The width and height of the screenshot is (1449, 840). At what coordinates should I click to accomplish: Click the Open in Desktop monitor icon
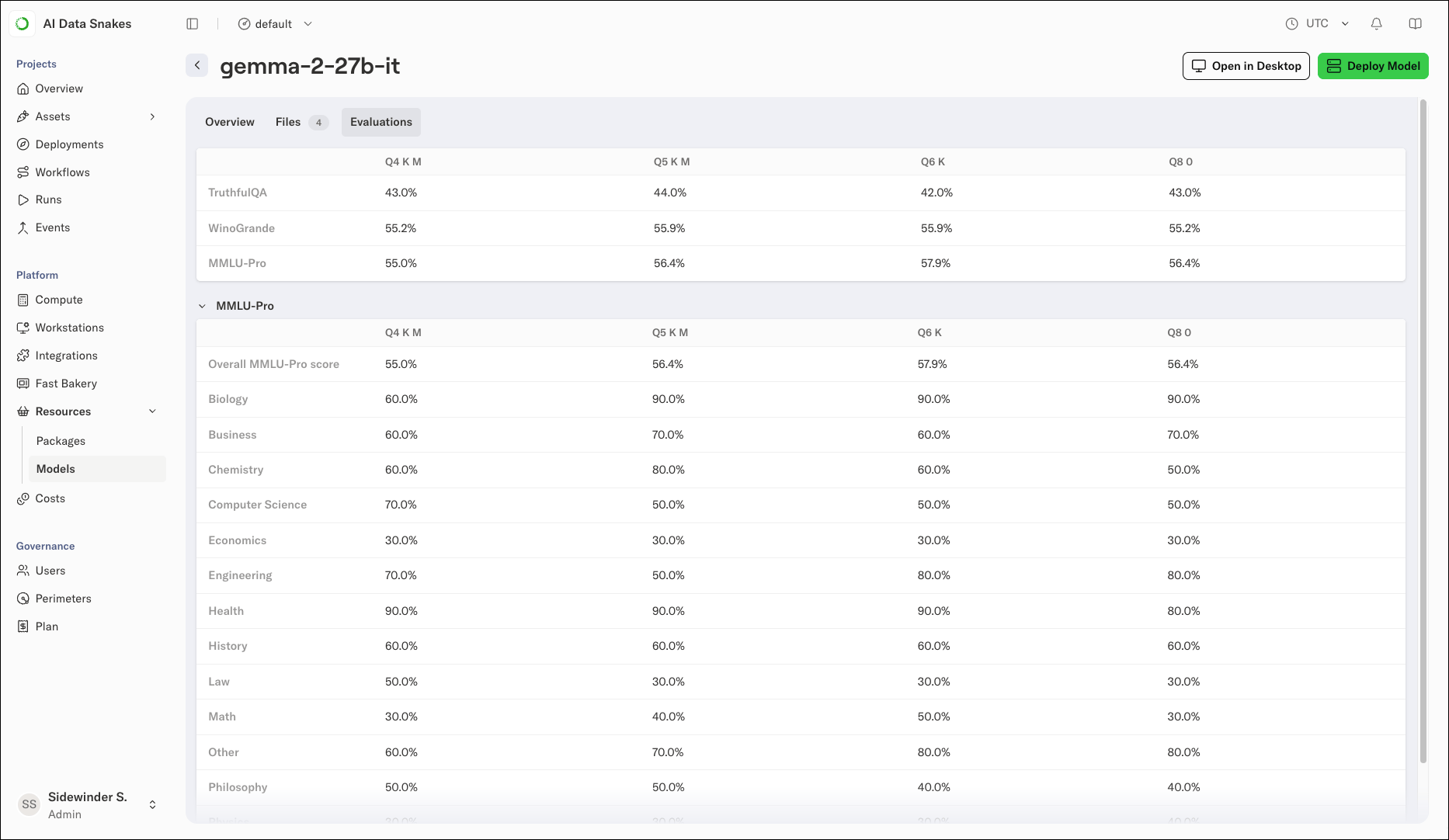(x=1199, y=66)
